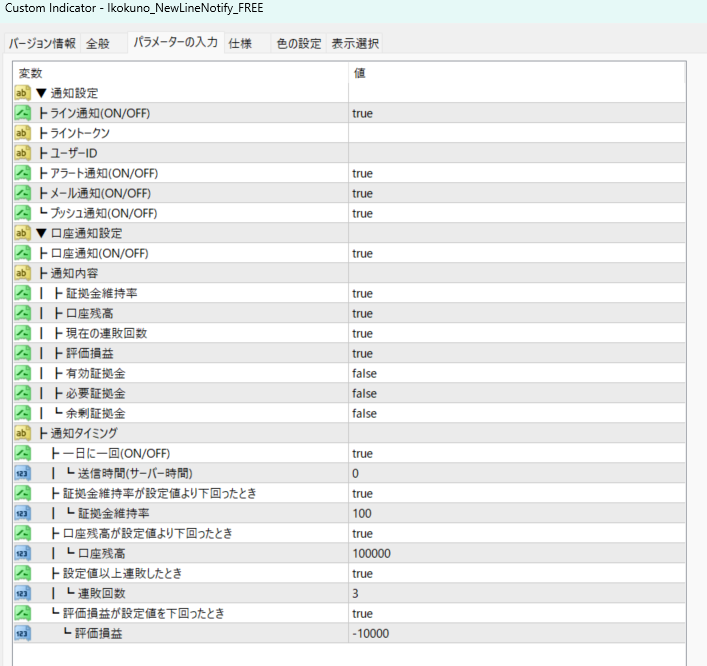Click the true value of 評価損益が設定値を下回ったとき
Image resolution: width=707 pixels, height=666 pixels.
(363, 613)
